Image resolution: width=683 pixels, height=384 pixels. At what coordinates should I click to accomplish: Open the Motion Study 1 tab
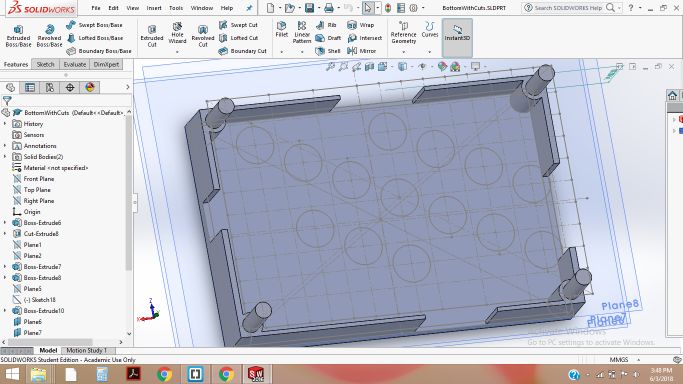86,350
